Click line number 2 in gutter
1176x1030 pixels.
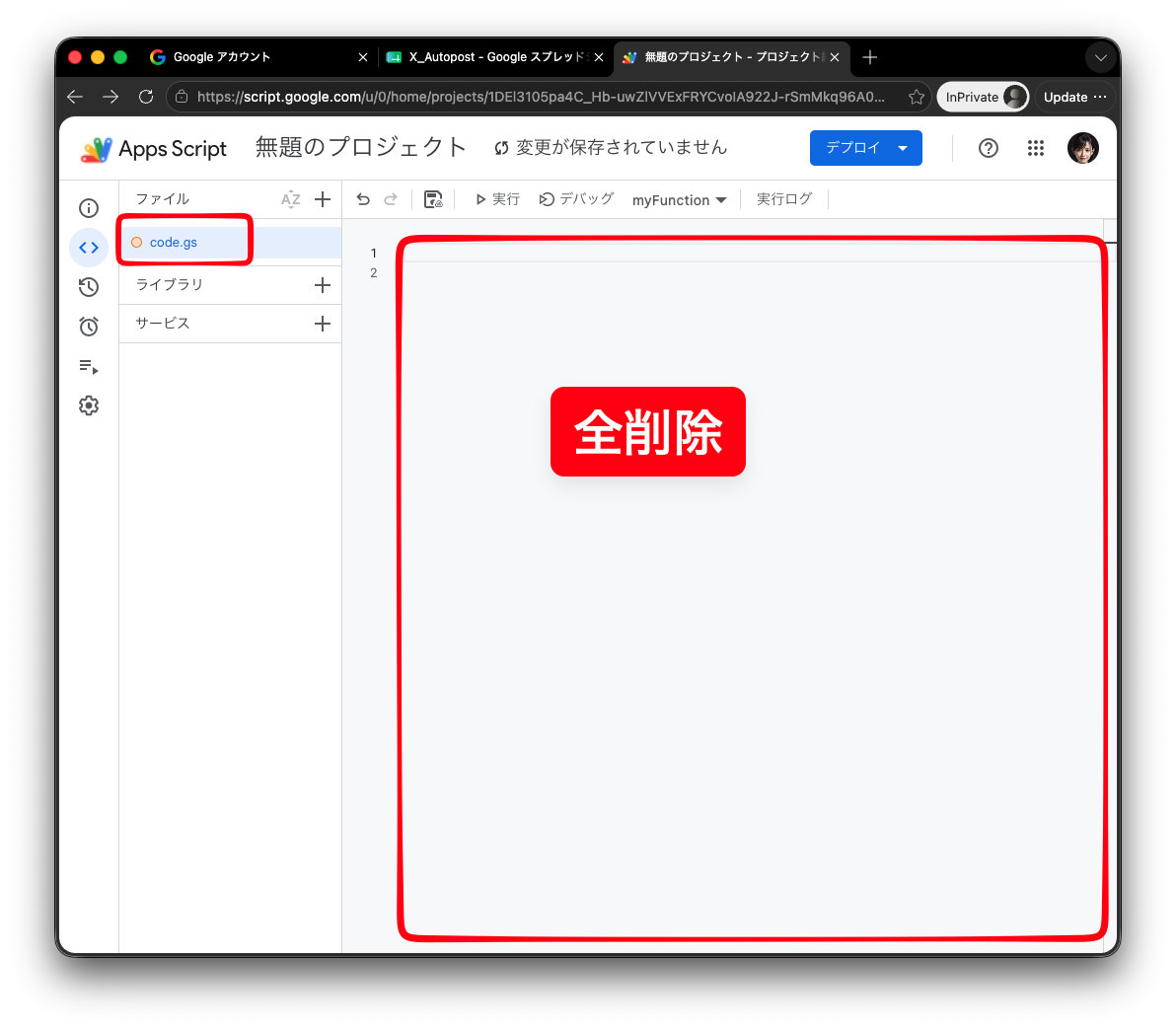[x=374, y=273]
